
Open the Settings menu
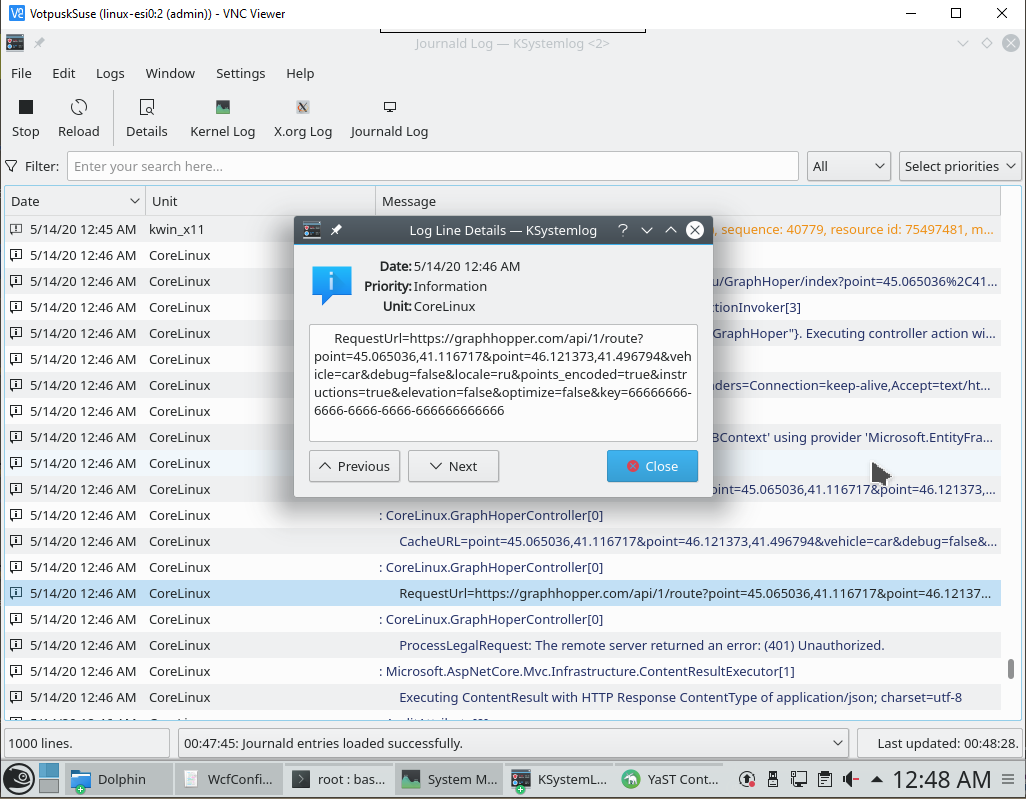pos(240,73)
